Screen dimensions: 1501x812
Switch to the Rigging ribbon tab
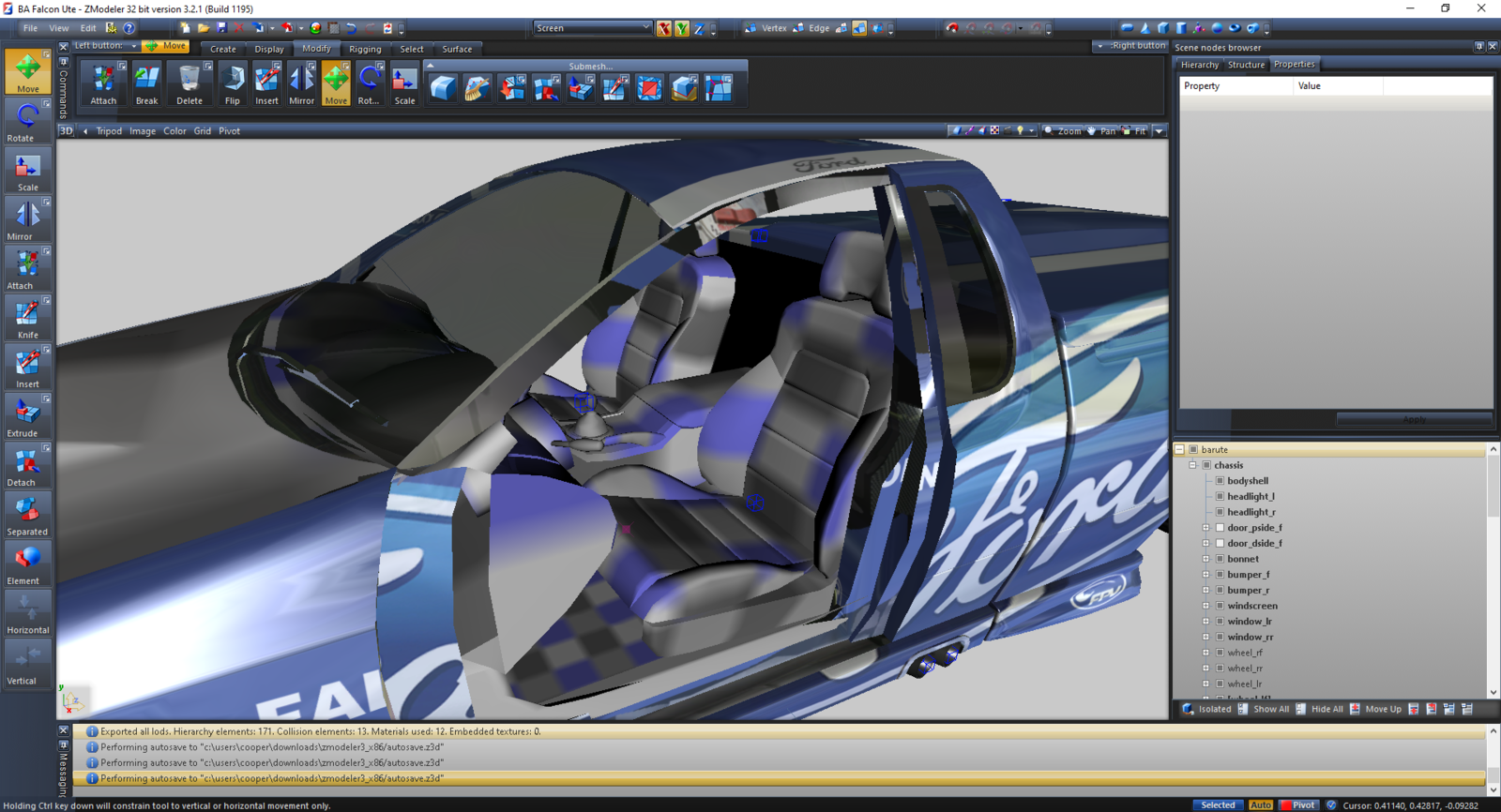(365, 49)
